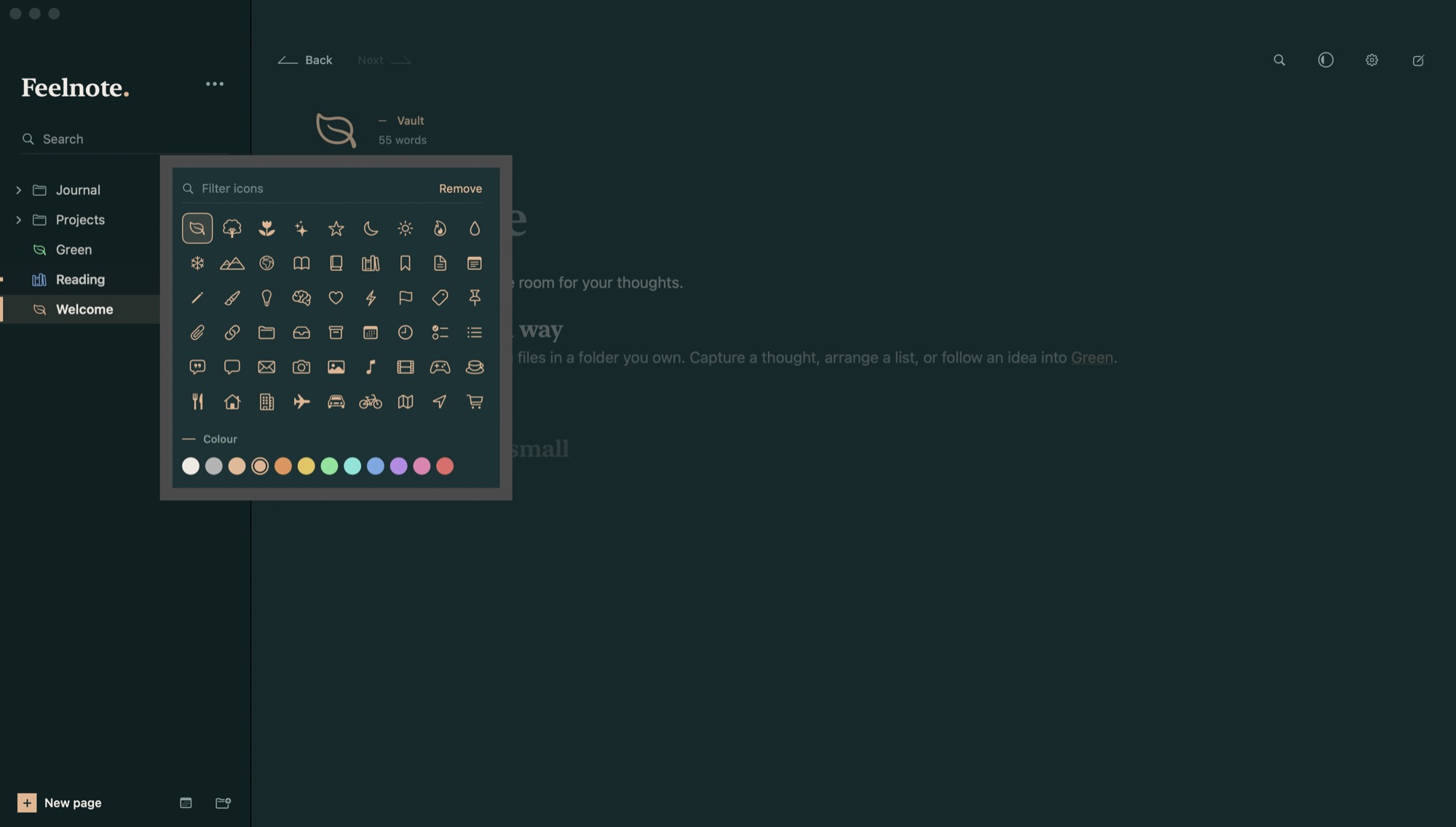Viewport: 1456px width, 827px height.
Task: Choose the red colour swatch
Action: coord(445,466)
